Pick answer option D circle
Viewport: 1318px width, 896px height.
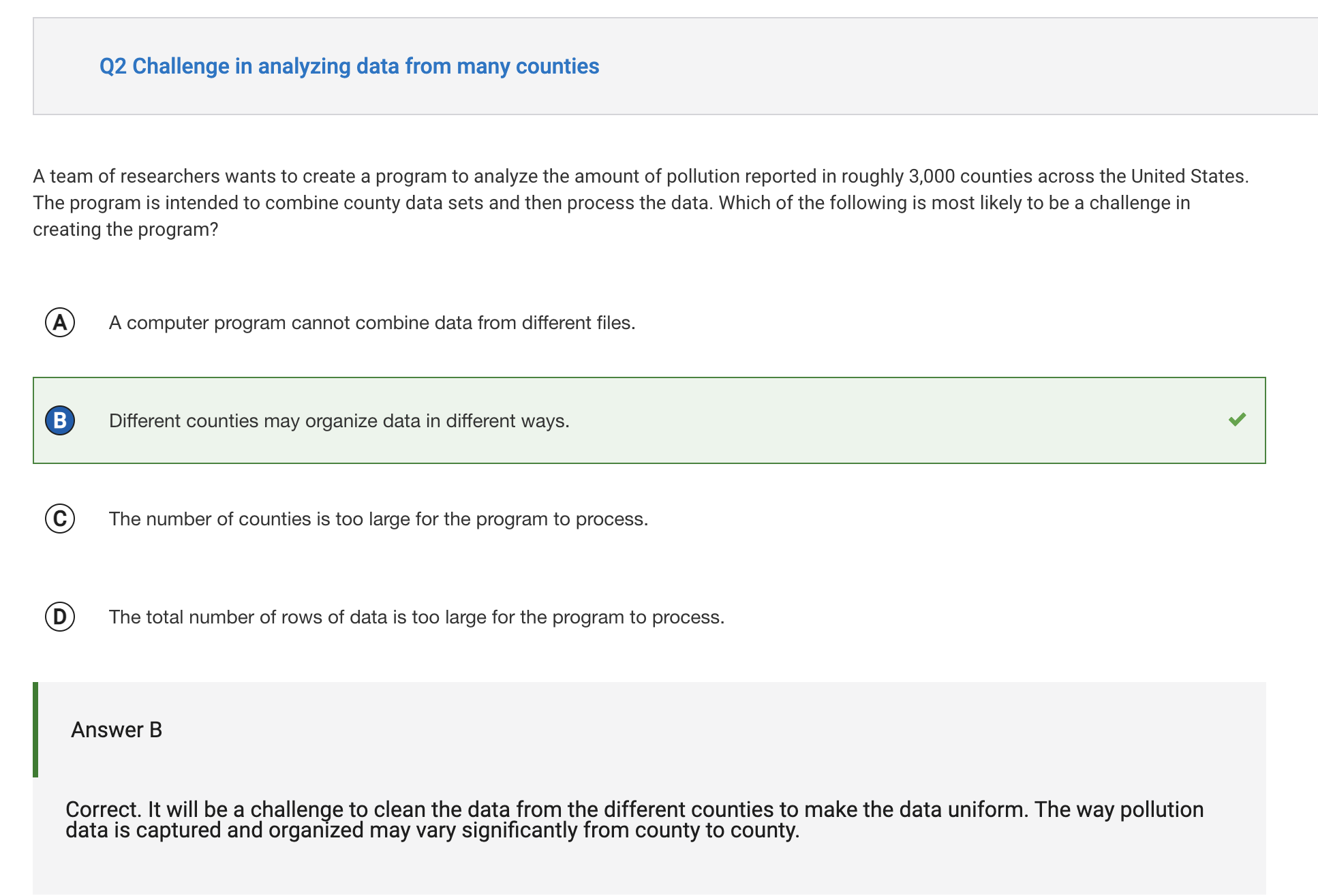[60, 617]
